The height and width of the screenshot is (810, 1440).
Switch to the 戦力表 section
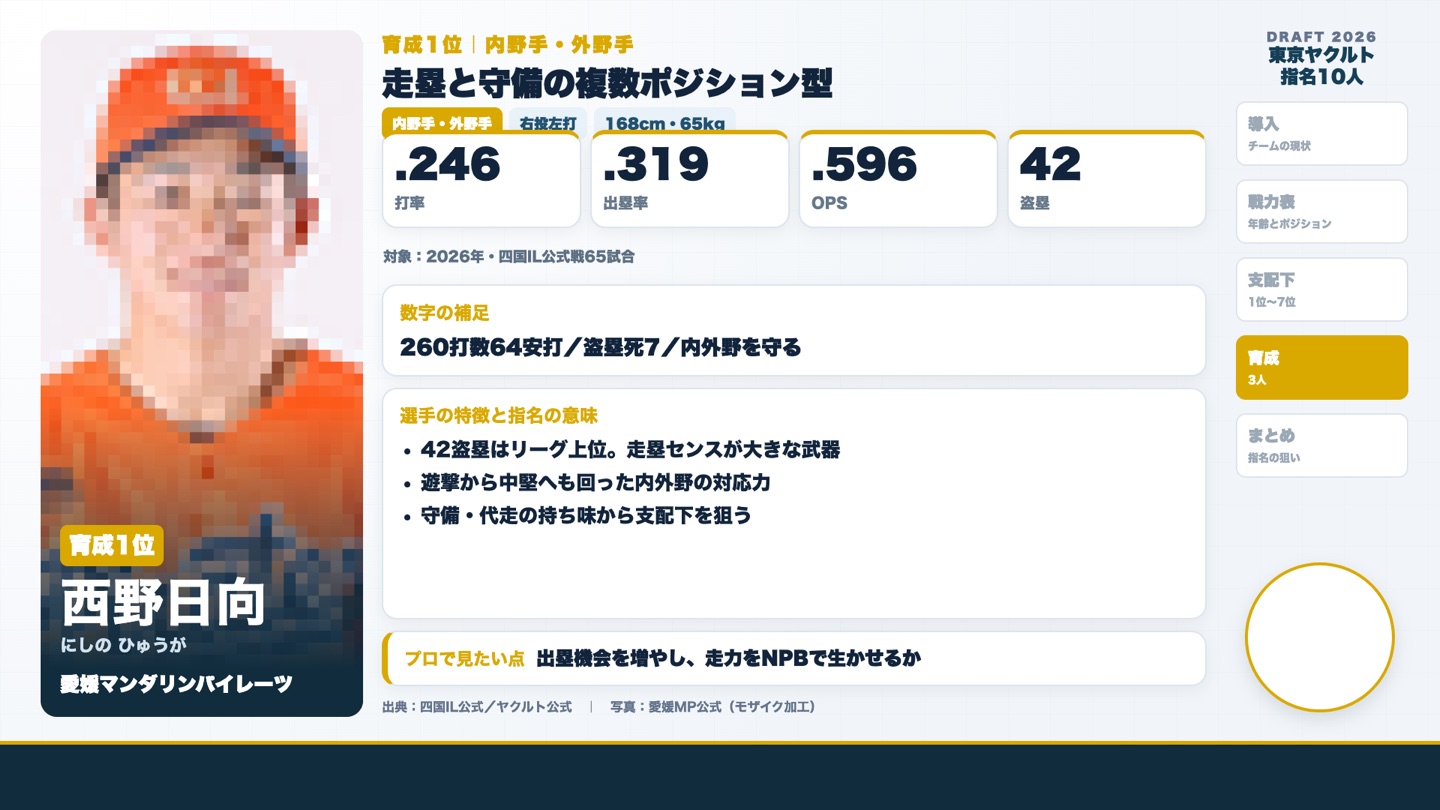(x=1321, y=212)
